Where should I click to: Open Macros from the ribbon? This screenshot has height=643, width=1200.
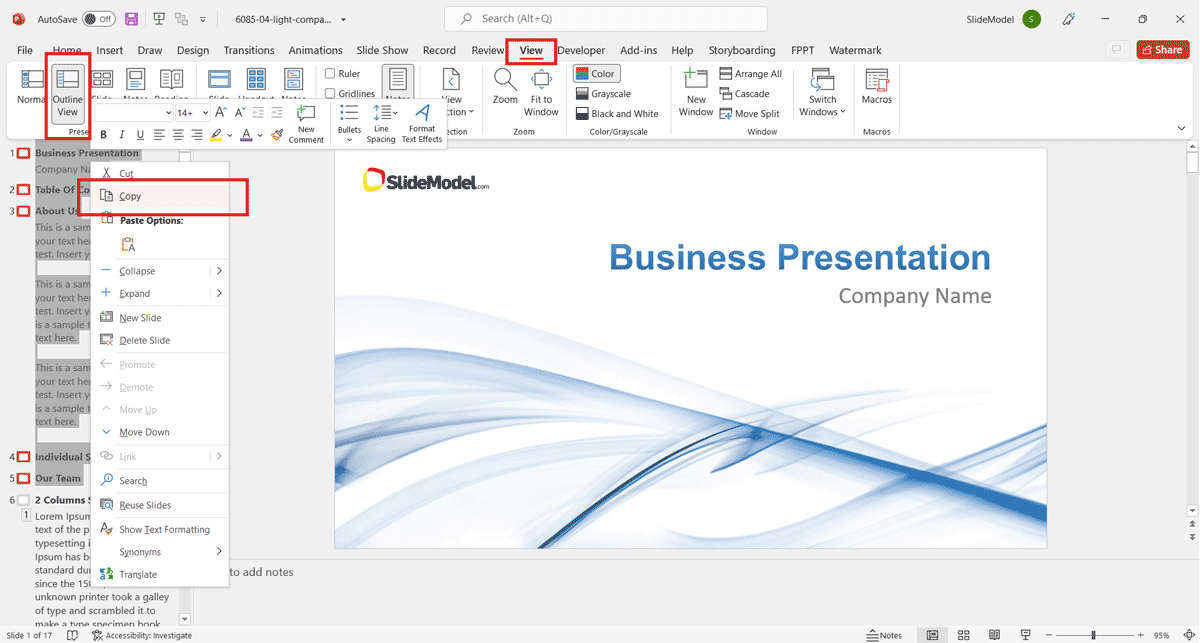coord(876,87)
